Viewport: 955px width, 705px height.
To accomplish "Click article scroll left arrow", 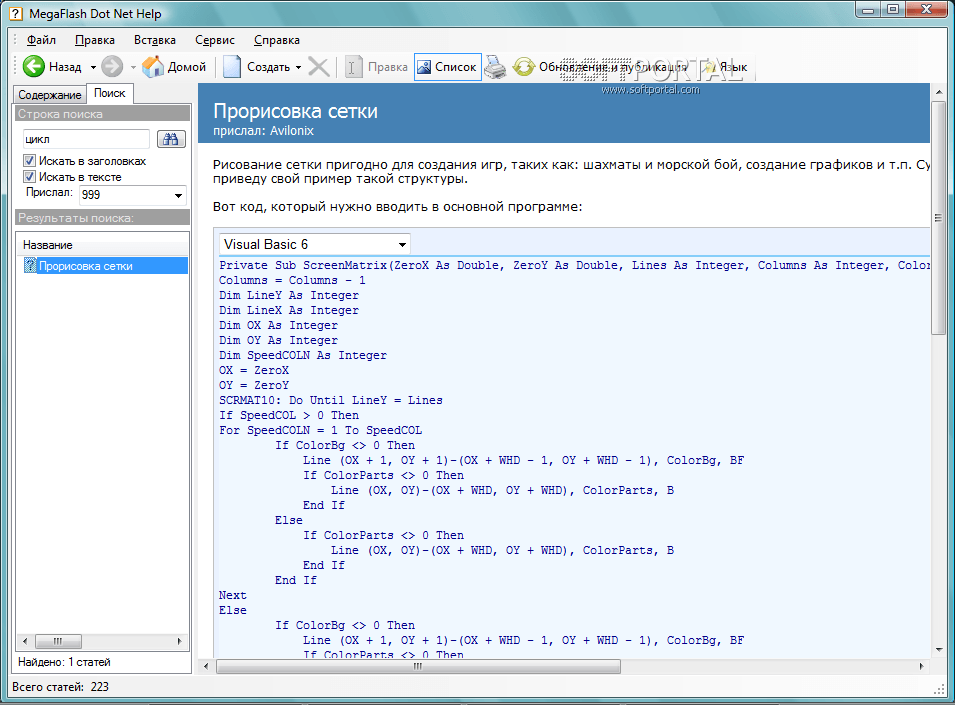I will (x=206, y=667).
